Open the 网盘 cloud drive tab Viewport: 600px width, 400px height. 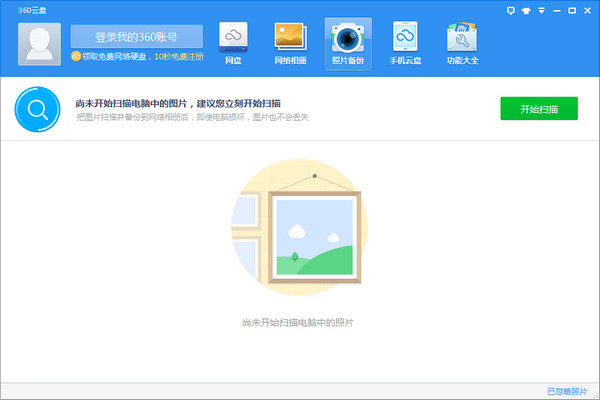click(x=234, y=42)
